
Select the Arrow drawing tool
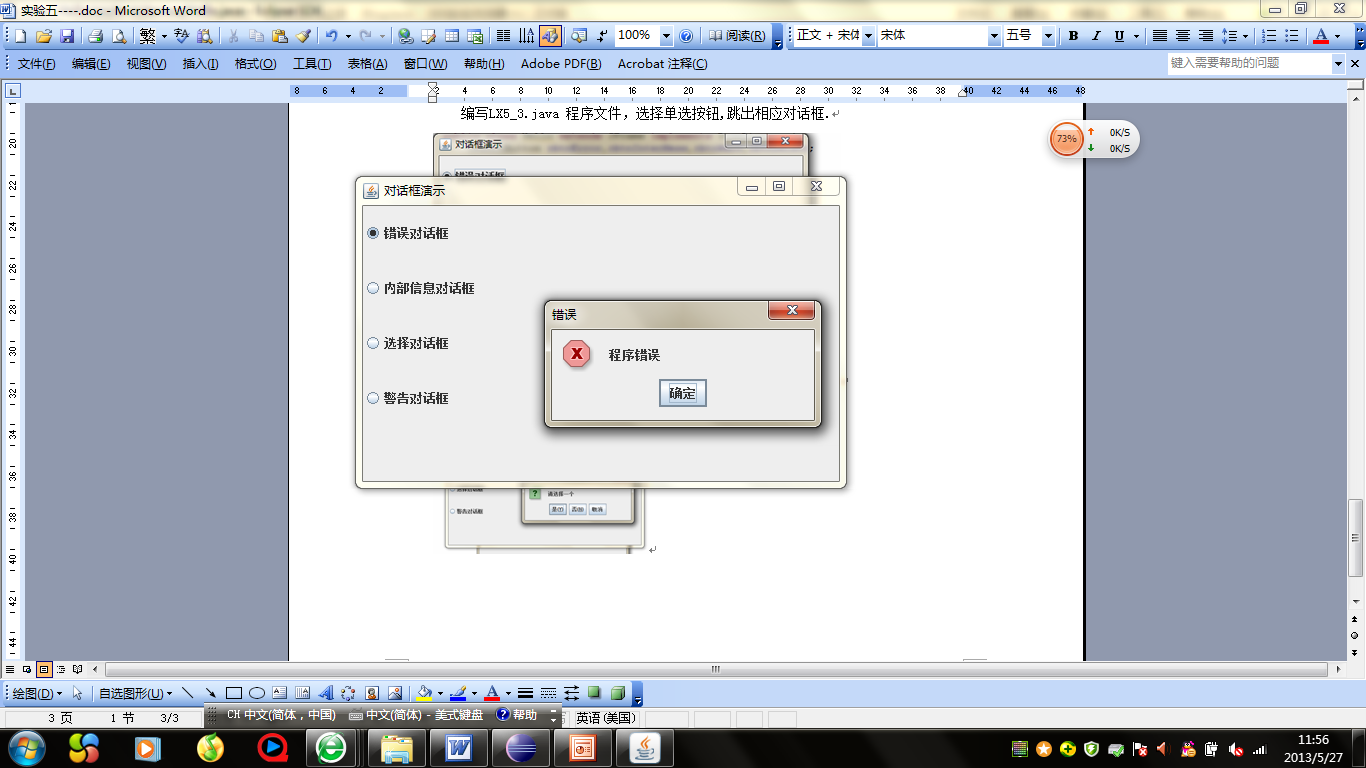tap(210, 693)
